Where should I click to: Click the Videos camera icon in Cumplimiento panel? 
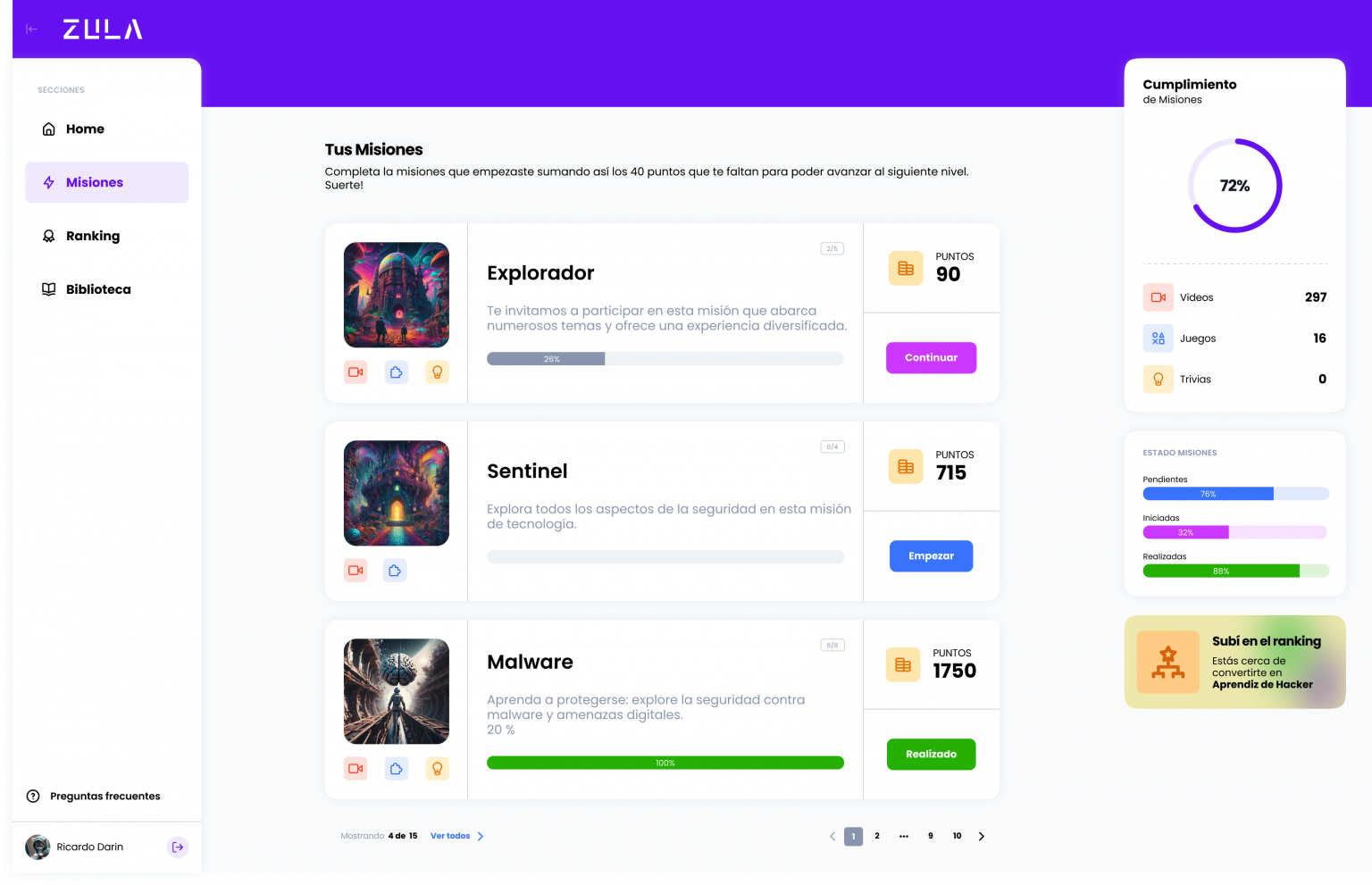tap(1159, 297)
